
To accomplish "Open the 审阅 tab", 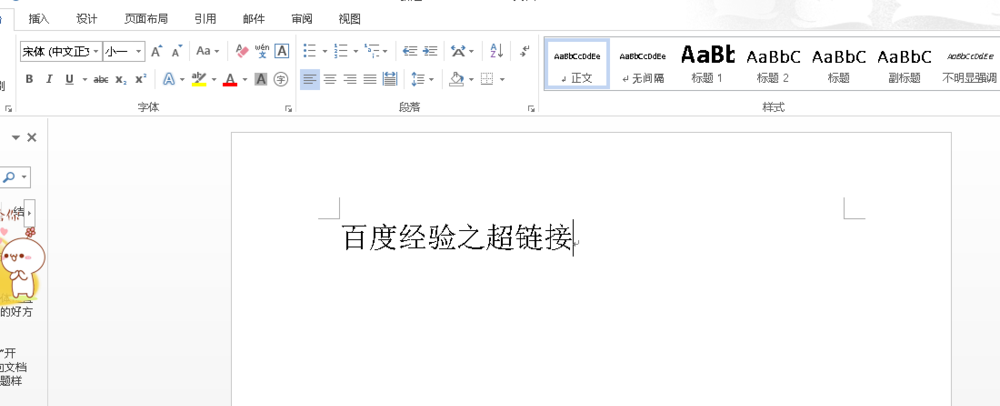I will click(302, 19).
